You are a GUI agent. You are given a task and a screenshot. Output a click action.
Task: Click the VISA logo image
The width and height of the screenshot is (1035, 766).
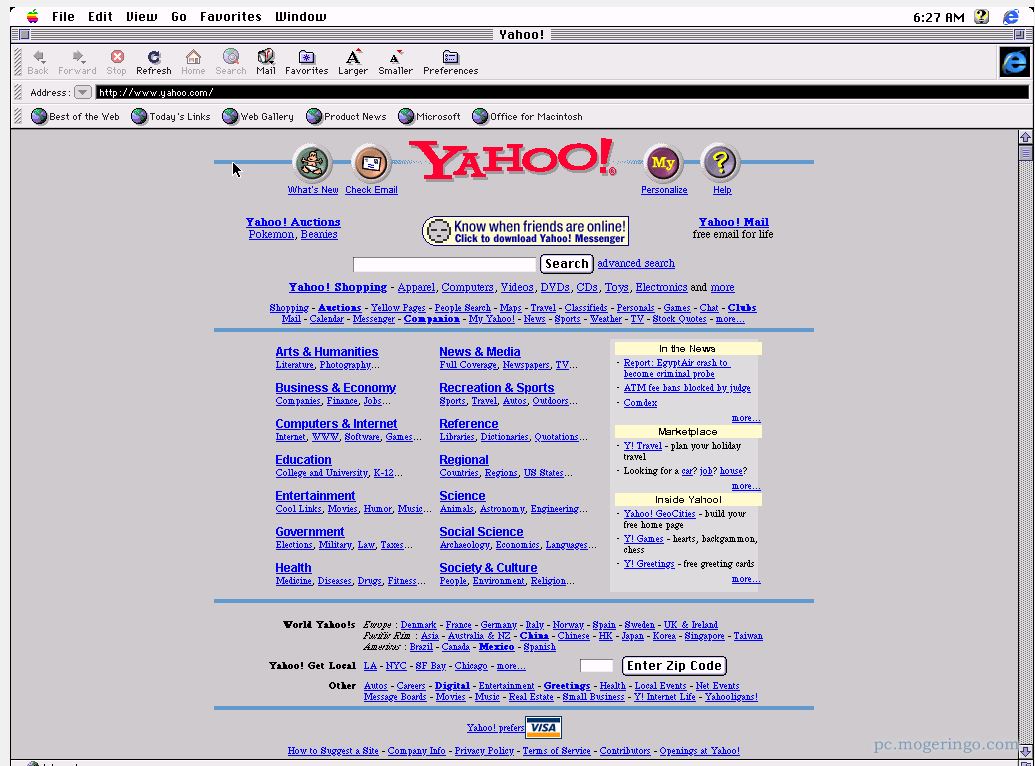pos(543,728)
